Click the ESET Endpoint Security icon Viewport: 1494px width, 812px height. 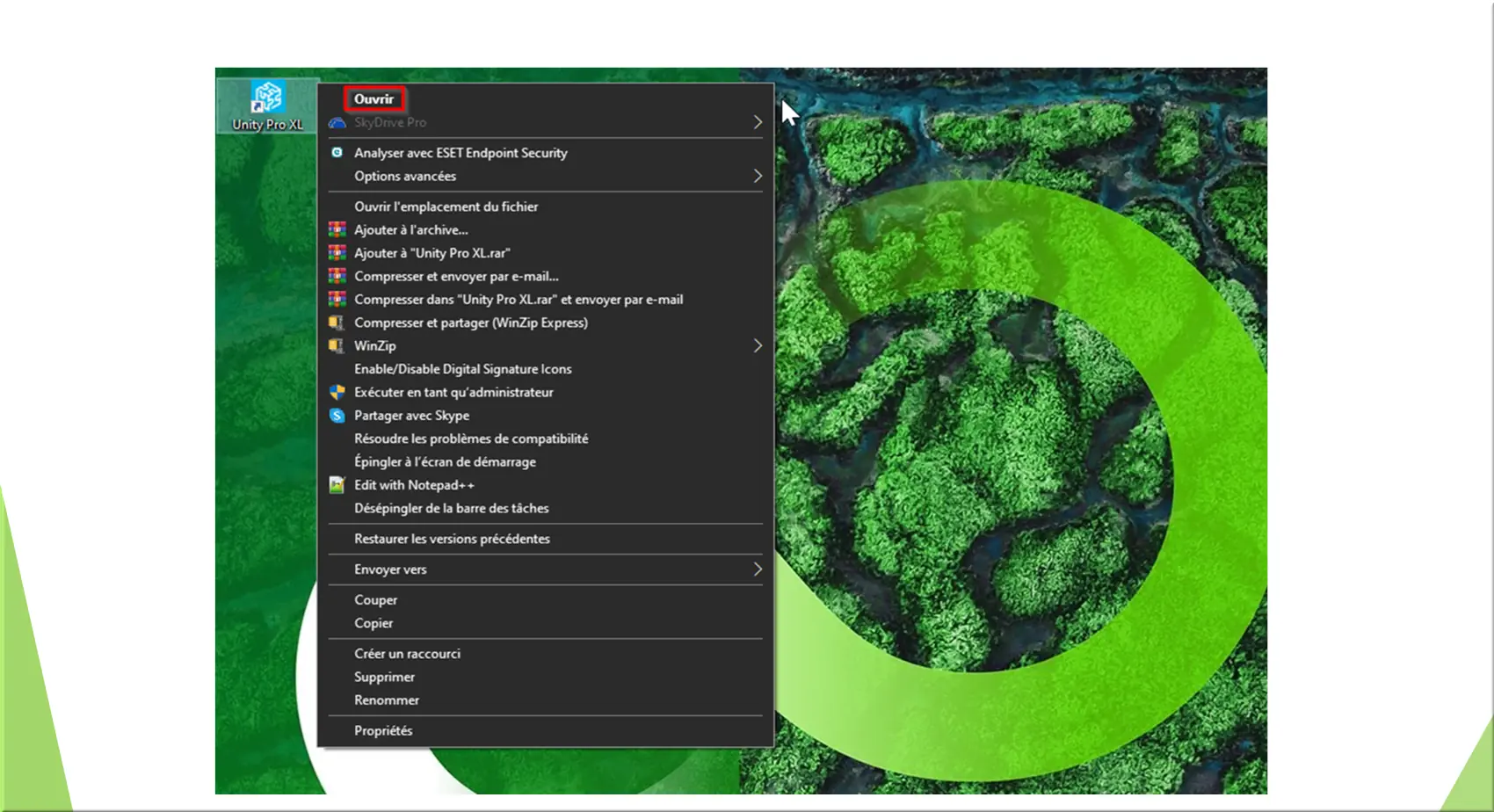click(x=337, y=153)
